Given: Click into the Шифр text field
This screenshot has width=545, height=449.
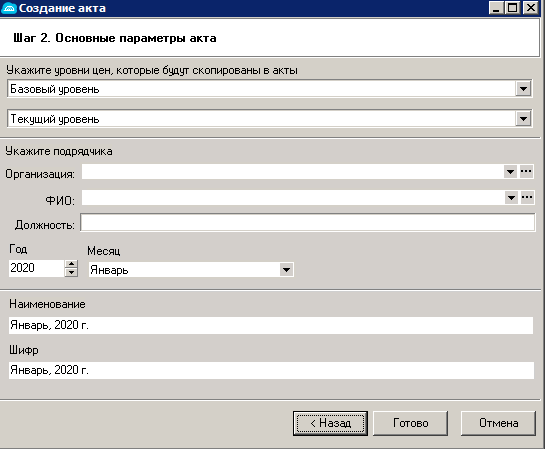Looking at the screenshot, I should 271,370.
